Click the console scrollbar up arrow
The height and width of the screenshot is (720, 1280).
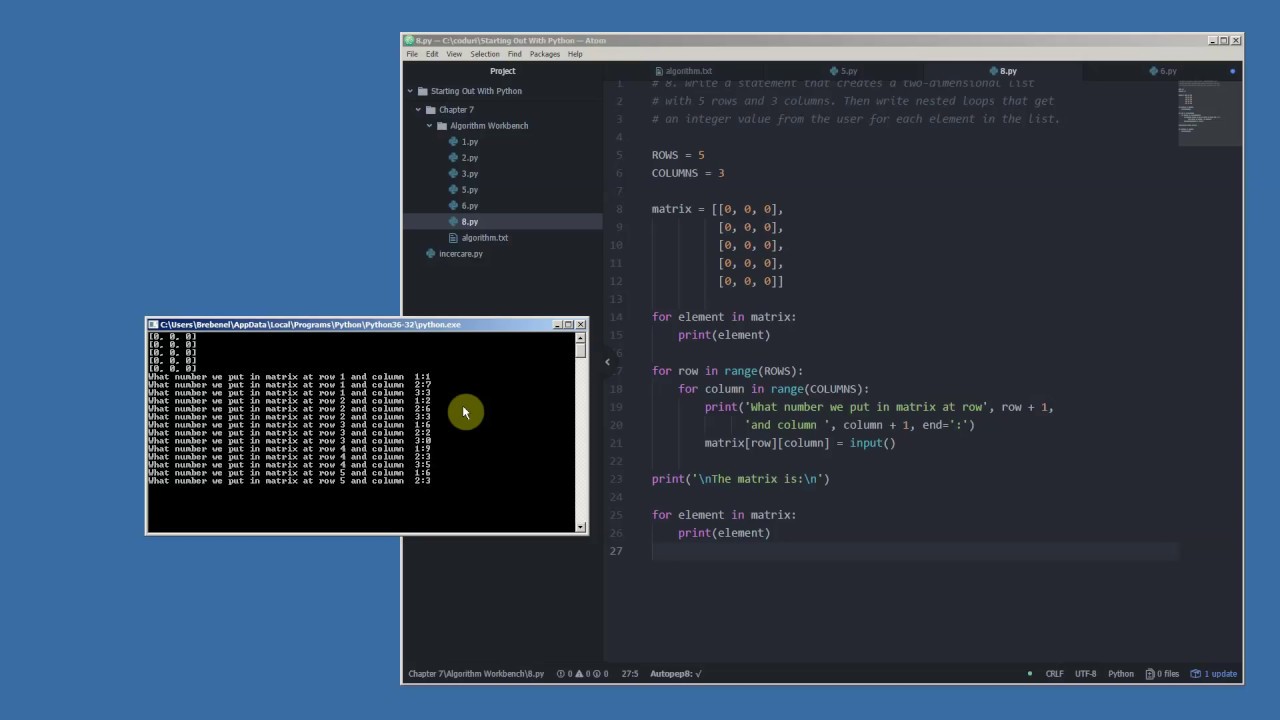[x=580, y=337]
